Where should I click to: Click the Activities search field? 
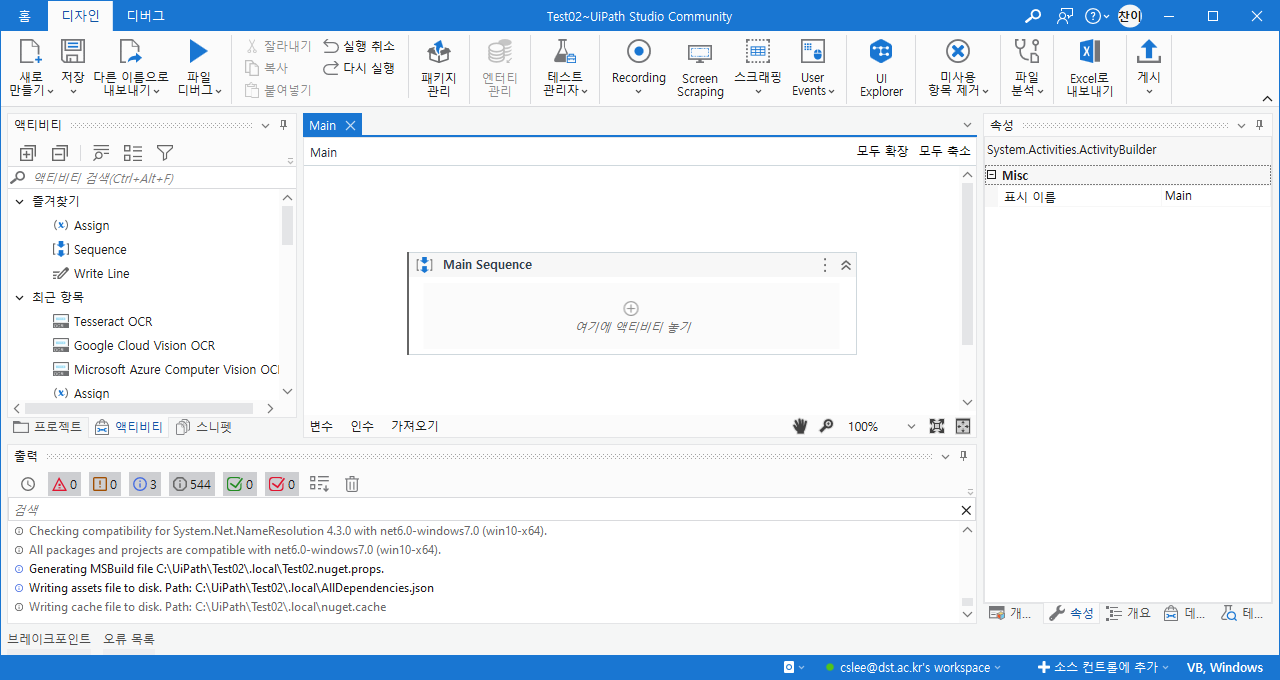coord(152,178)
